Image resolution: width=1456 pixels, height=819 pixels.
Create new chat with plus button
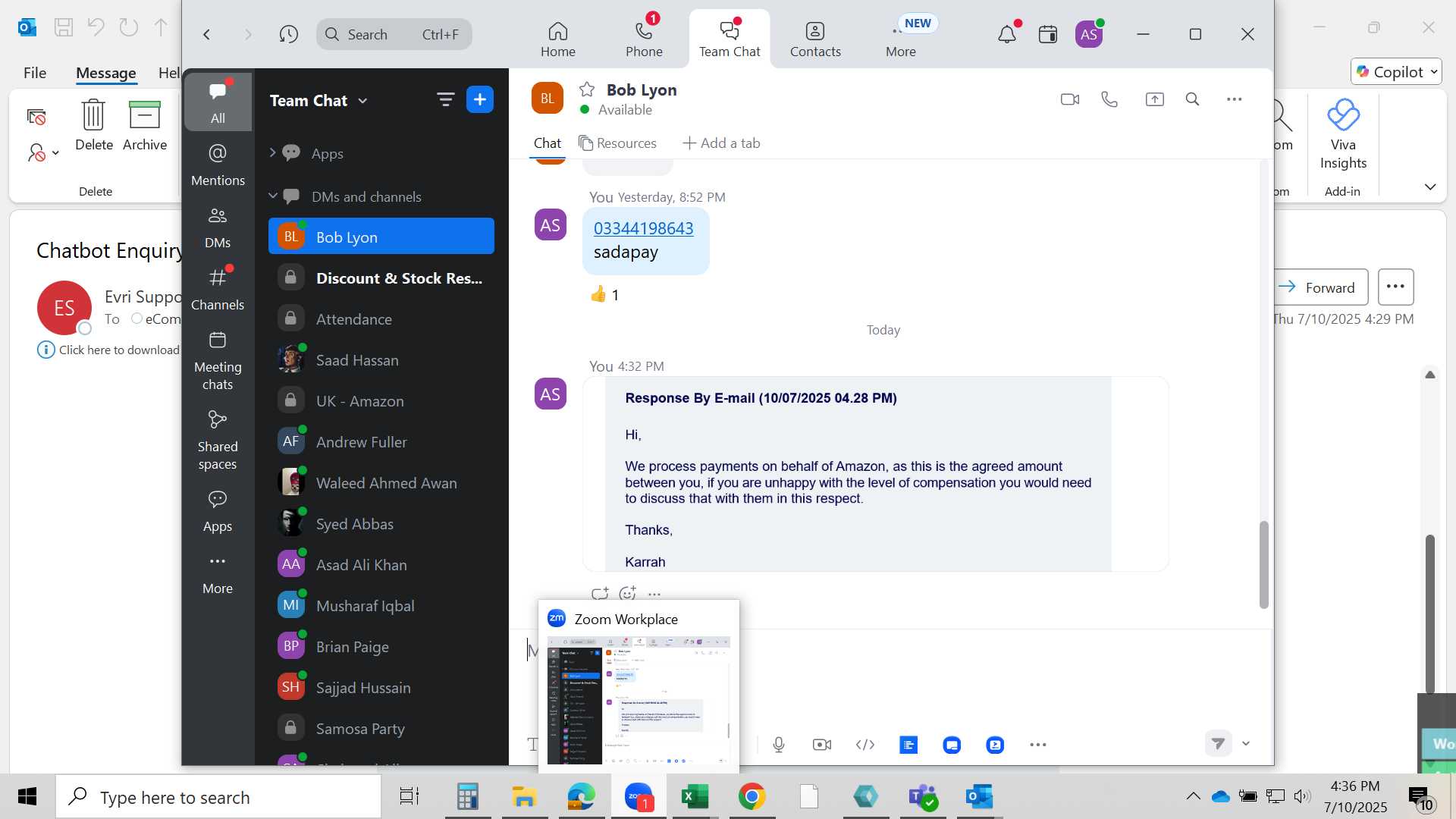point(480,99)
